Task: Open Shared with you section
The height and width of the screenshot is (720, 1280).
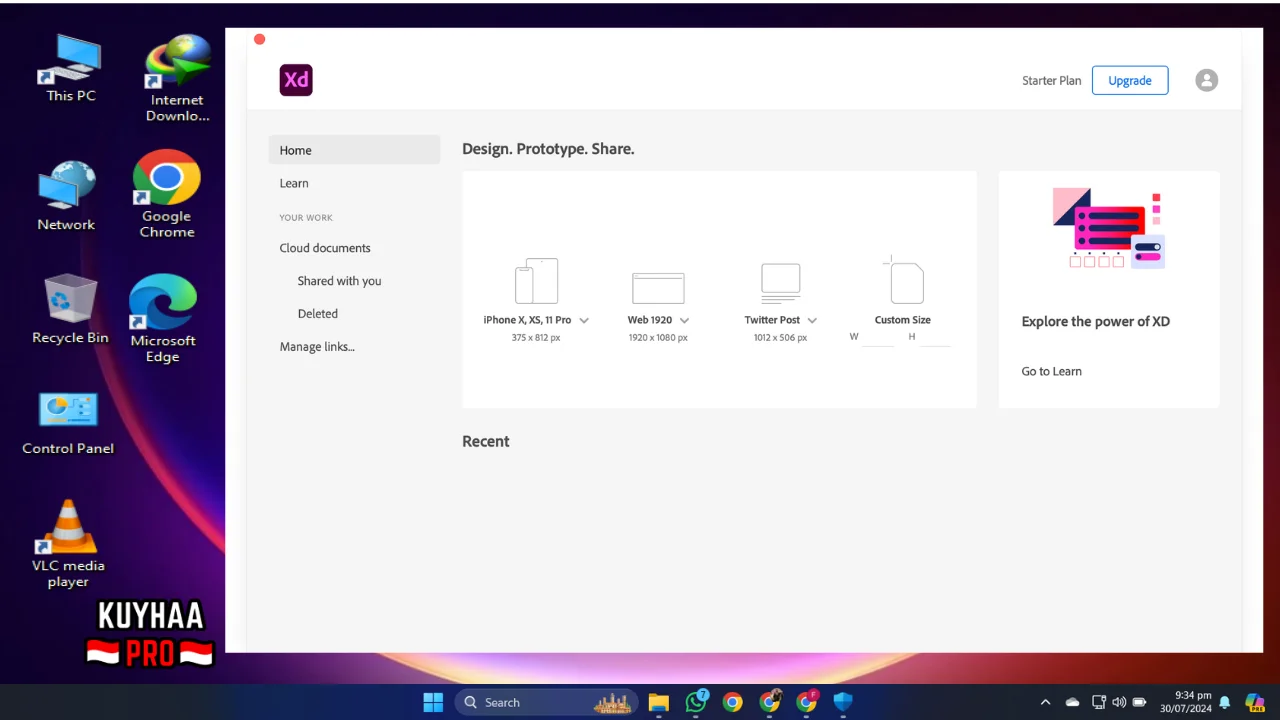Action: click(x=339, y=281)
